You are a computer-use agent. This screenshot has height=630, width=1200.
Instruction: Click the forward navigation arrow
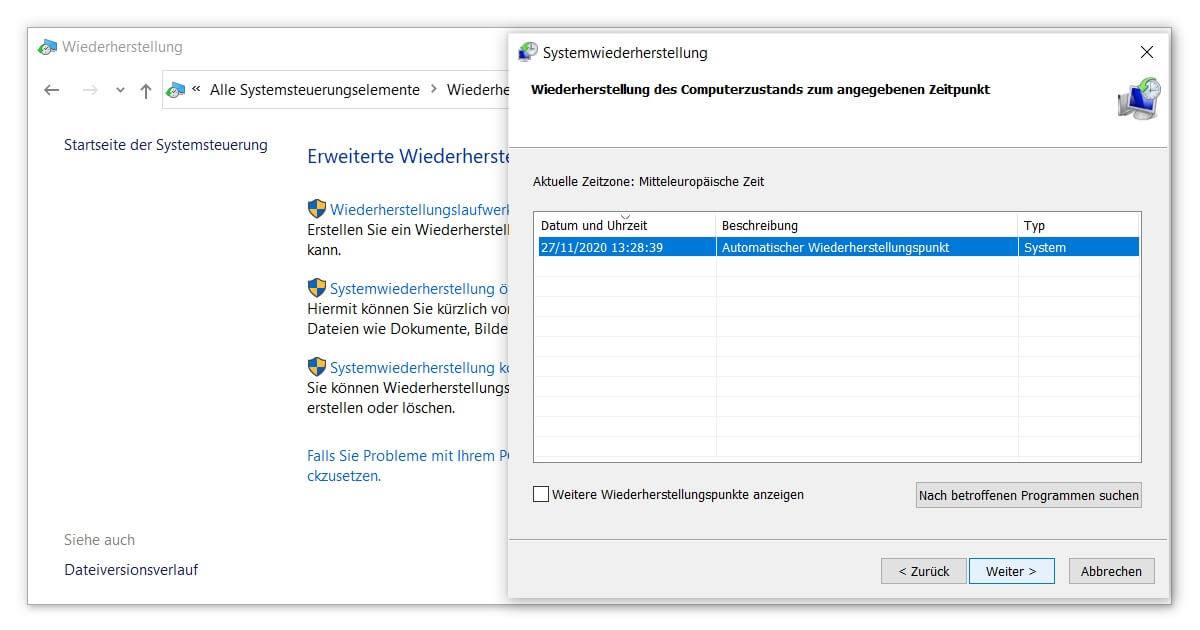pyautogui.click(x=89, y=90)
